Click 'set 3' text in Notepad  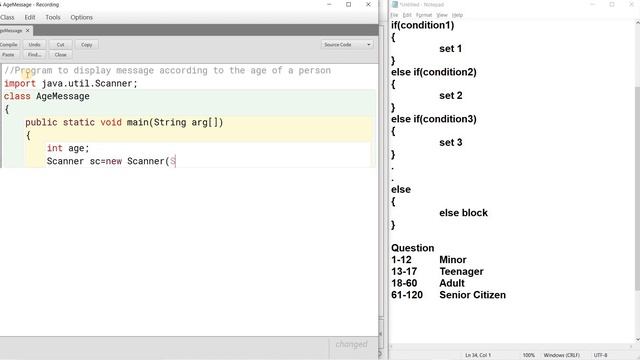tap(451, 142)
